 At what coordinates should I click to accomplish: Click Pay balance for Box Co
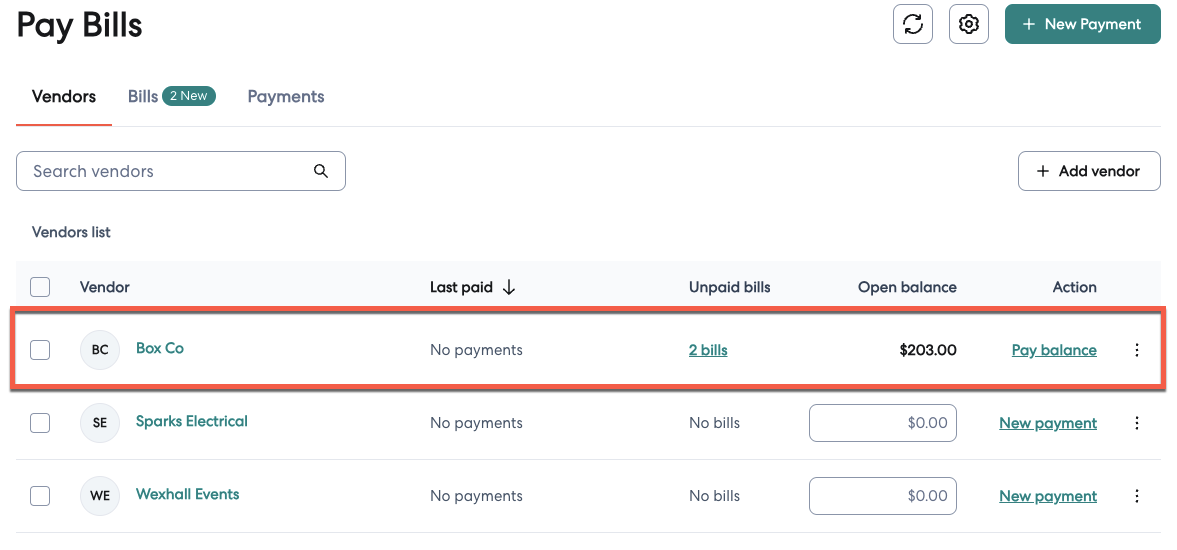(x=1054, y=350)
